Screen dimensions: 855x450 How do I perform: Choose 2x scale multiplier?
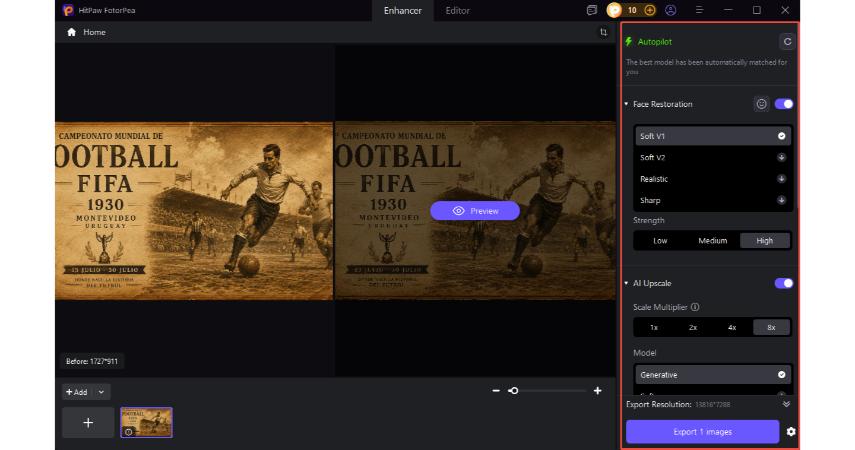coord(693,327)
